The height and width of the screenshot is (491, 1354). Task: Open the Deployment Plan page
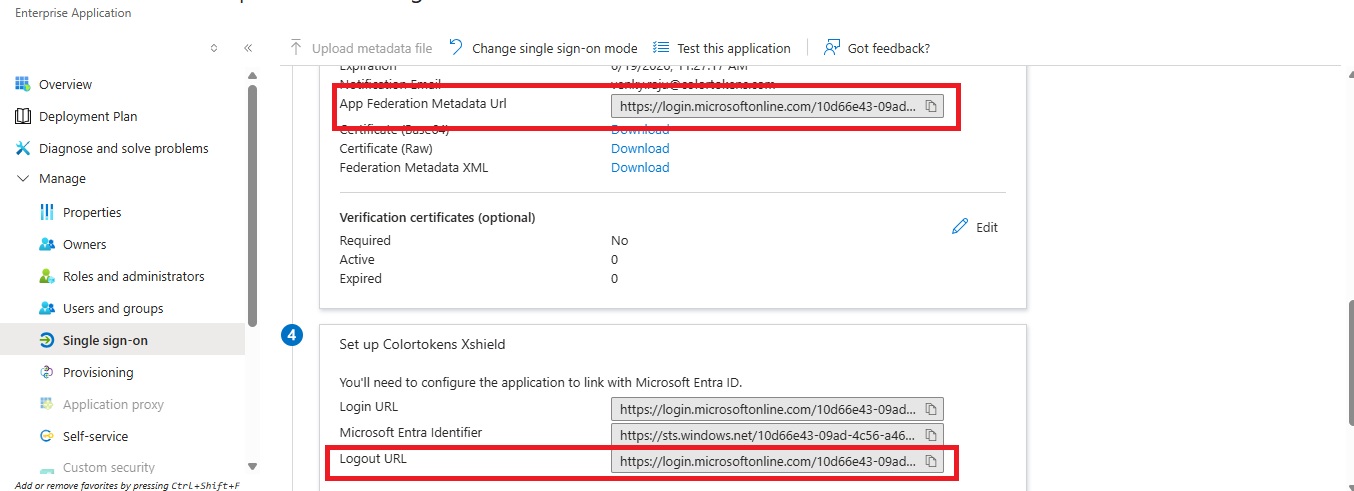[88, 116]
